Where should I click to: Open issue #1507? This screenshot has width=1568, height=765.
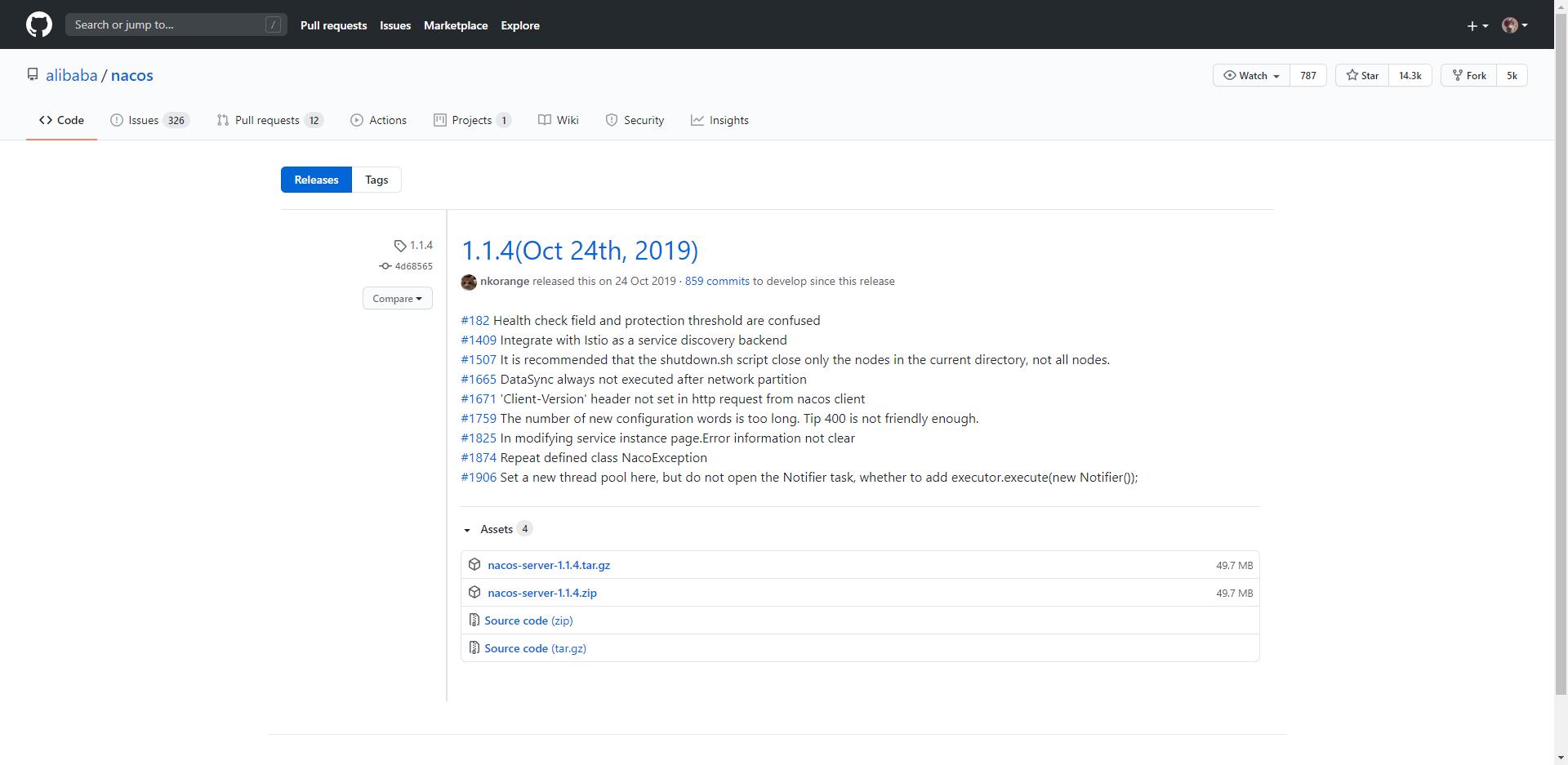pos(479,359)
